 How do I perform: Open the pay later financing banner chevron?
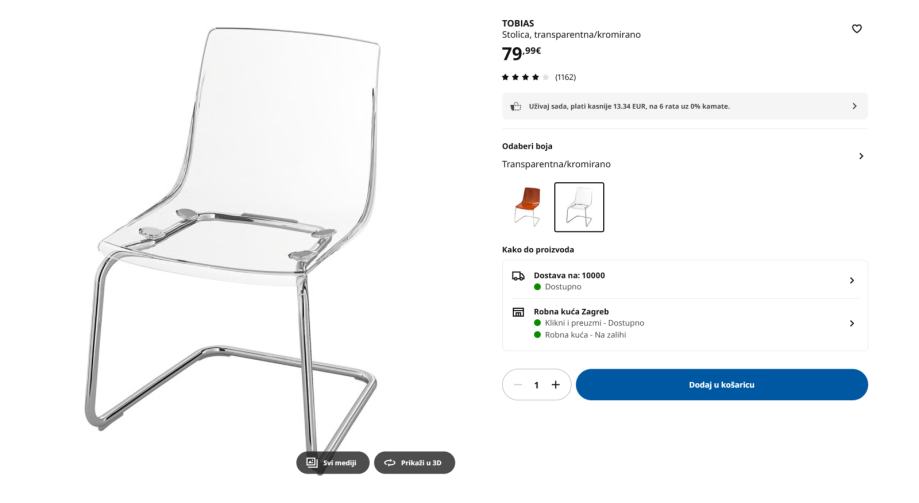pos(854,106)
